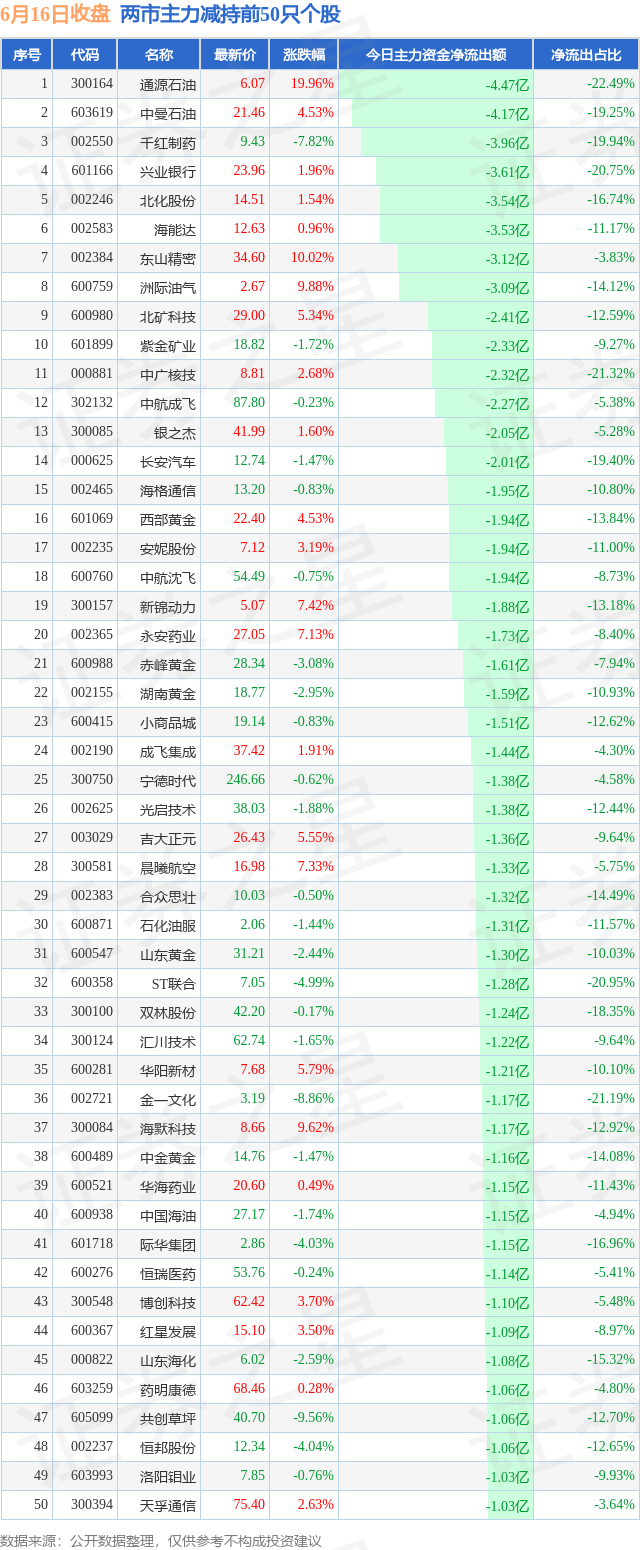This screenshot has width=640, height=1550.
Task: Click stock name 千红制药
Action: 168,143
